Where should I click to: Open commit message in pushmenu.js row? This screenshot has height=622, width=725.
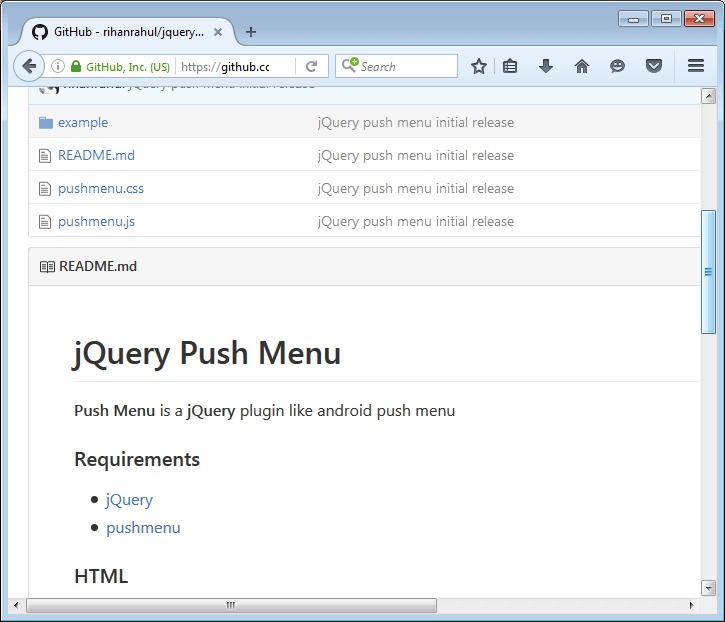416,222
